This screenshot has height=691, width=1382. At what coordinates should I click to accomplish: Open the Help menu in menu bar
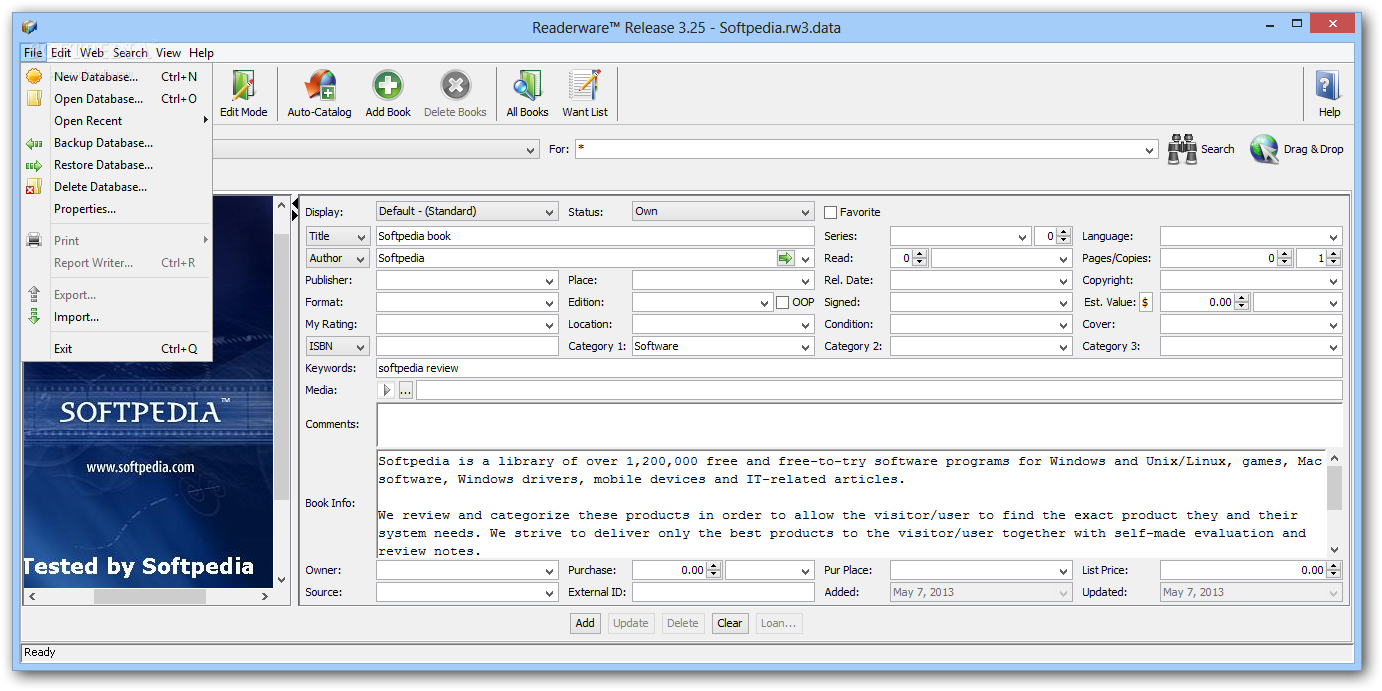[201, 53]
